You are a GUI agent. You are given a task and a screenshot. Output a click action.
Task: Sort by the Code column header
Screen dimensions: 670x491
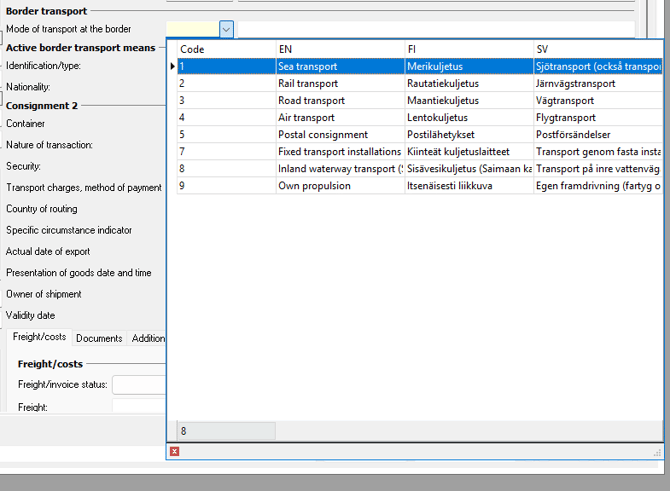(x=225, y=49)
